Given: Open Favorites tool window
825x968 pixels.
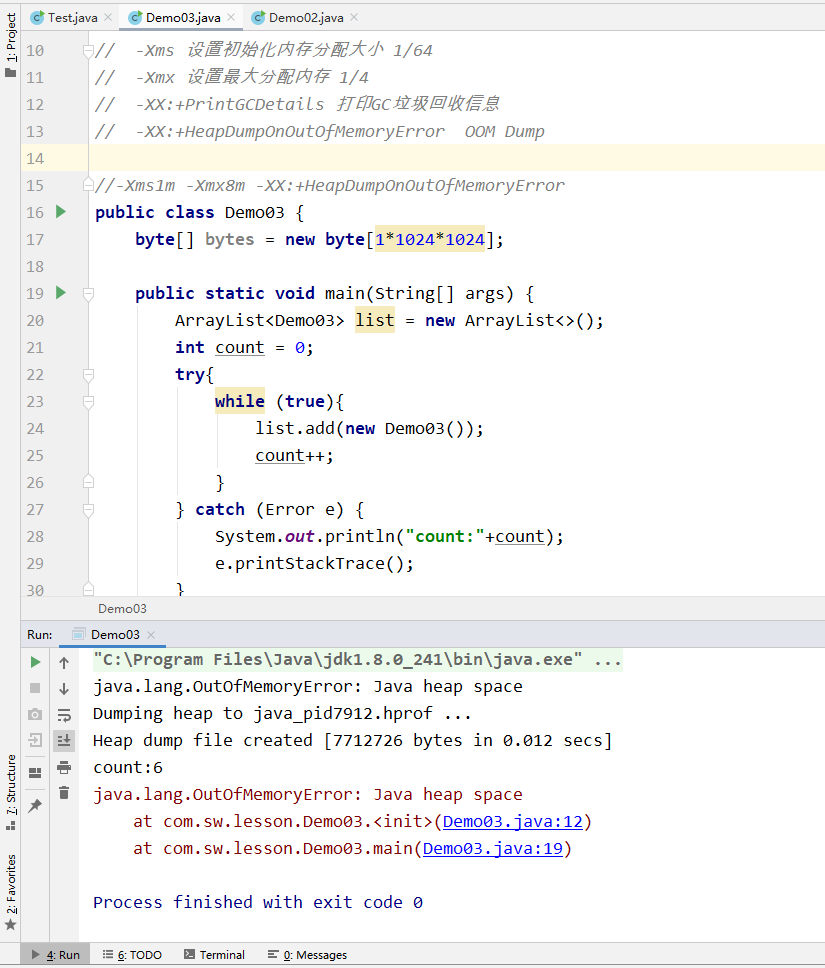Looking at the screenshot, I should 10,892.
